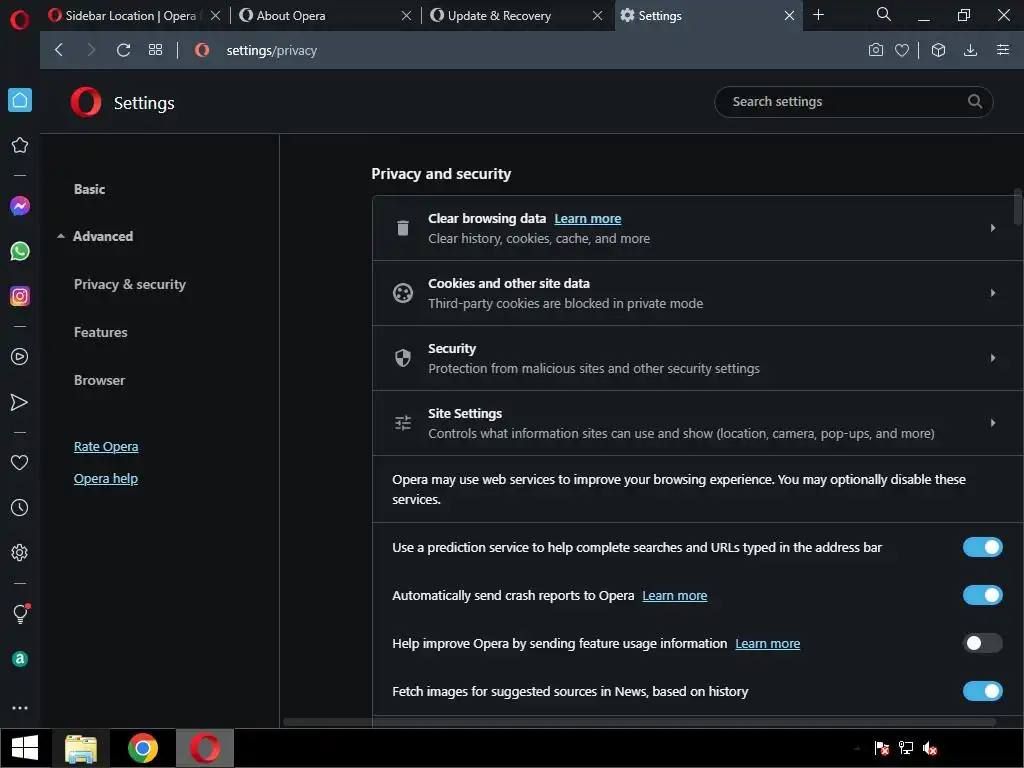Add page to bookmarks heart icon
This screenshot has height=768, width=1024.
pos(902,50)
